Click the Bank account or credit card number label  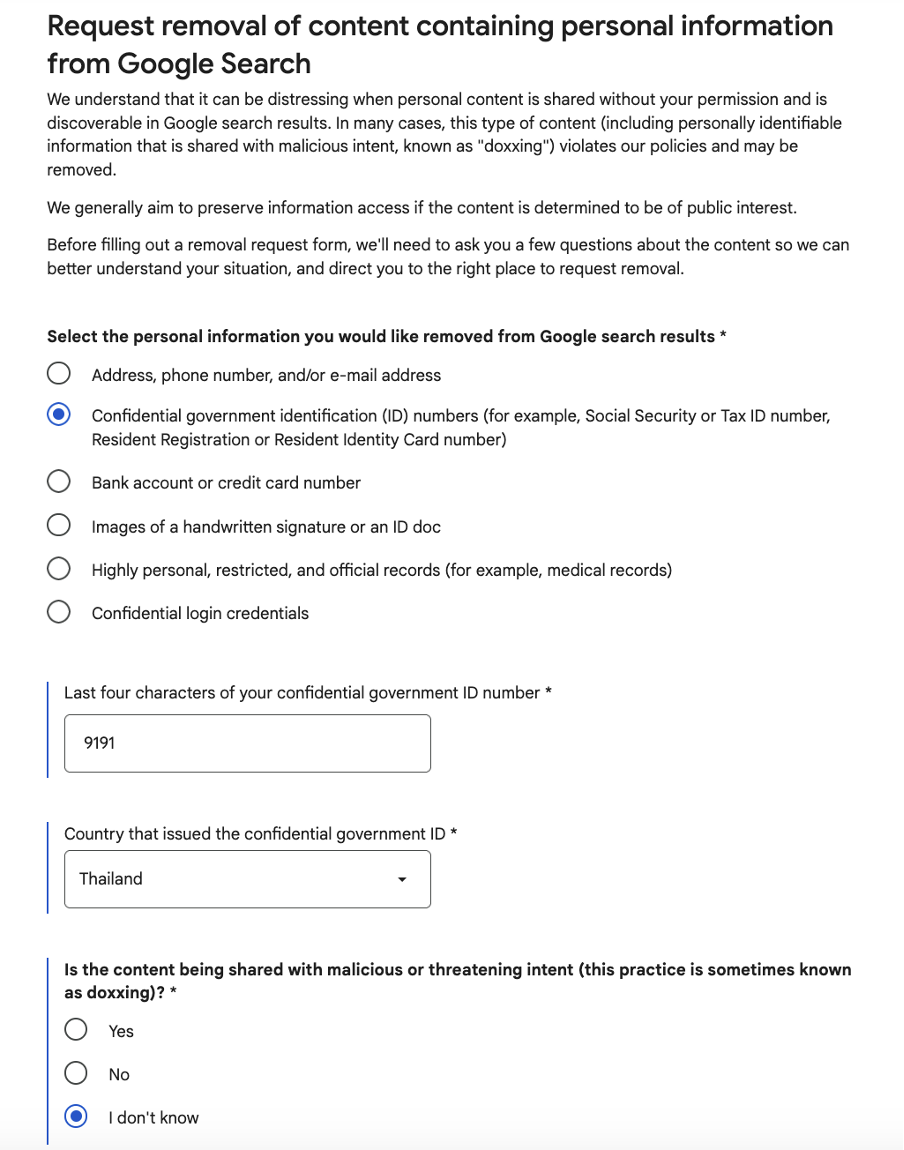point(226,483)
